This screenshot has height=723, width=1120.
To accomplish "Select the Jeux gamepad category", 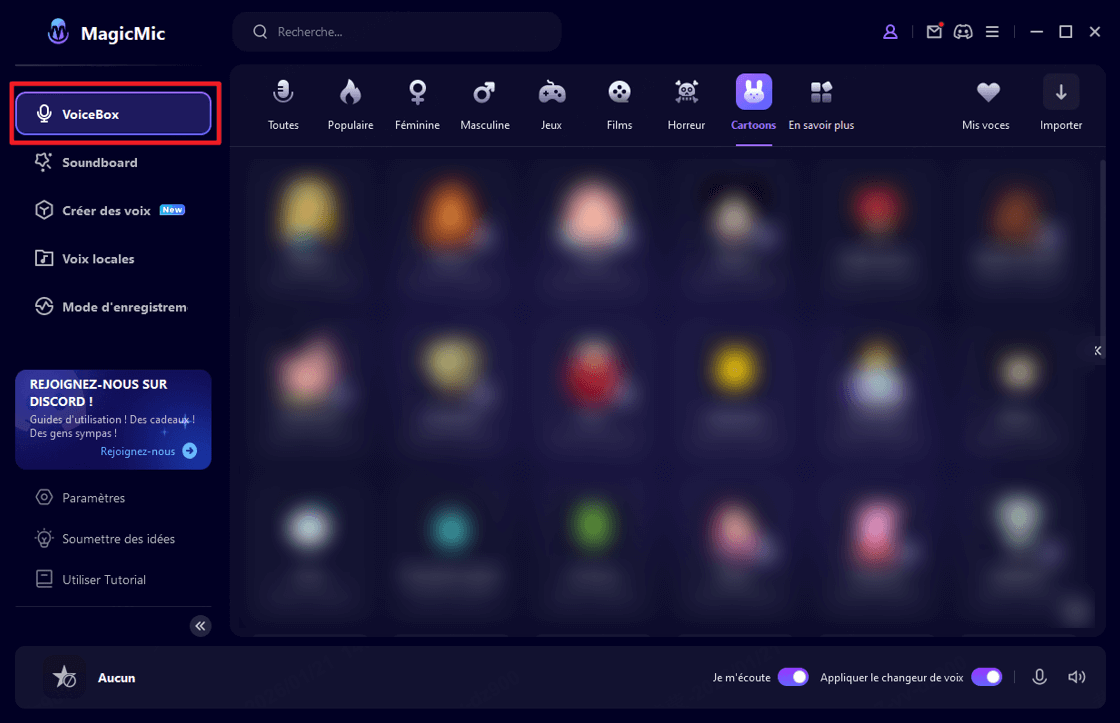I will (x=551, y=104).
